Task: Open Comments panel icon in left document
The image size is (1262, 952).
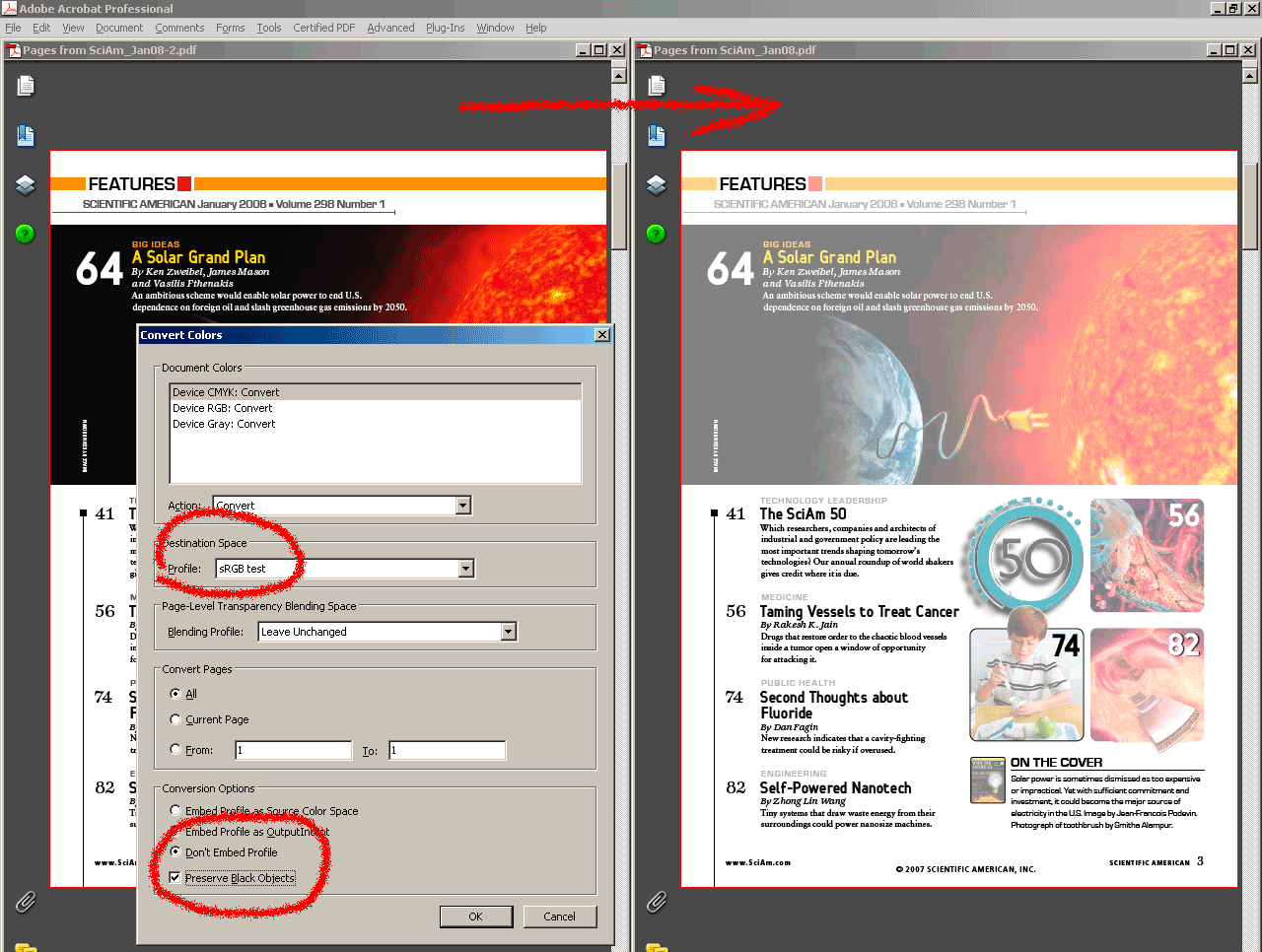Action: pos(26,947)
